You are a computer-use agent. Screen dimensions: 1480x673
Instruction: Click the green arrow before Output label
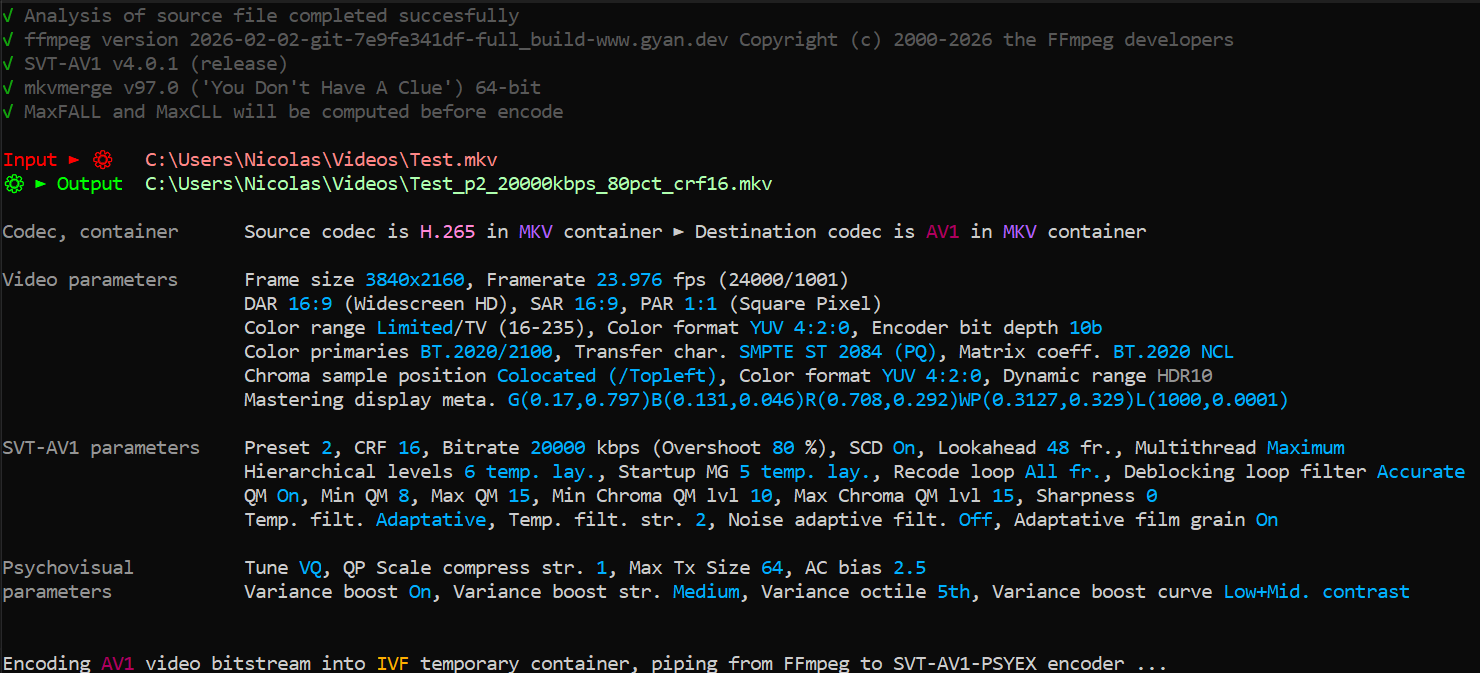pyautogui.click(x=41, y=184)
